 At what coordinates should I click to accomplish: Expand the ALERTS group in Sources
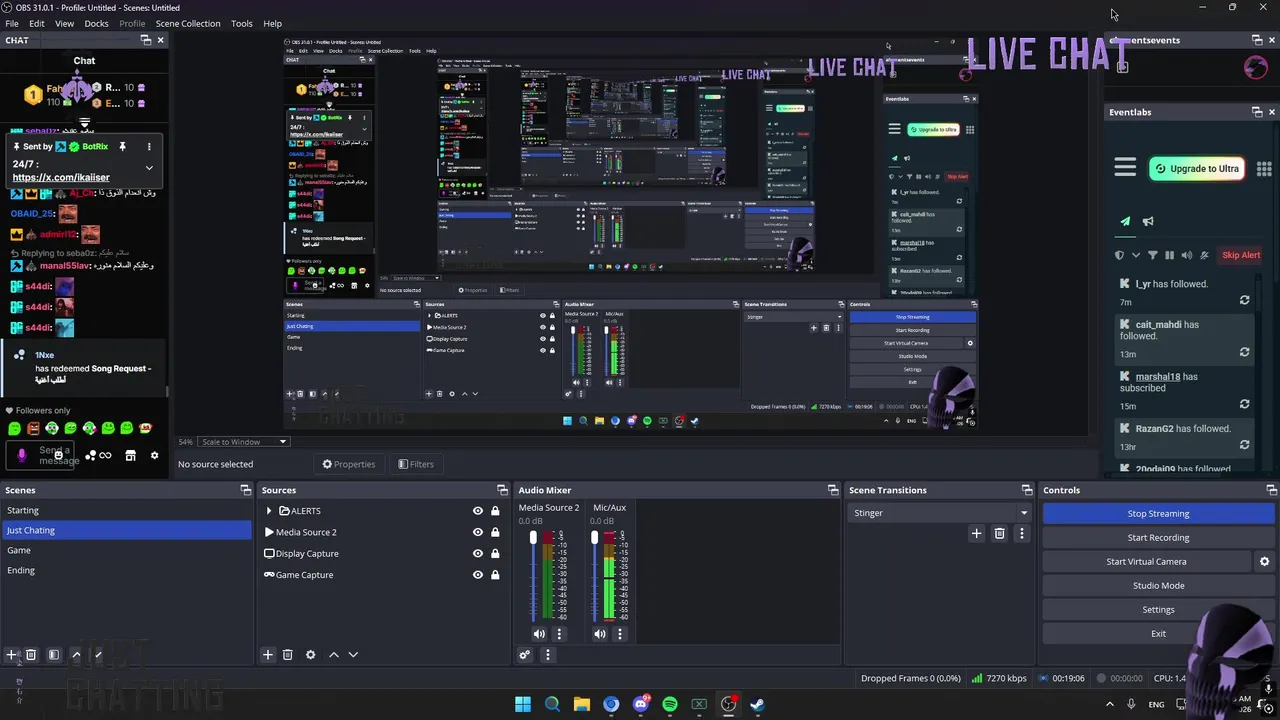(x=268, y=511)
